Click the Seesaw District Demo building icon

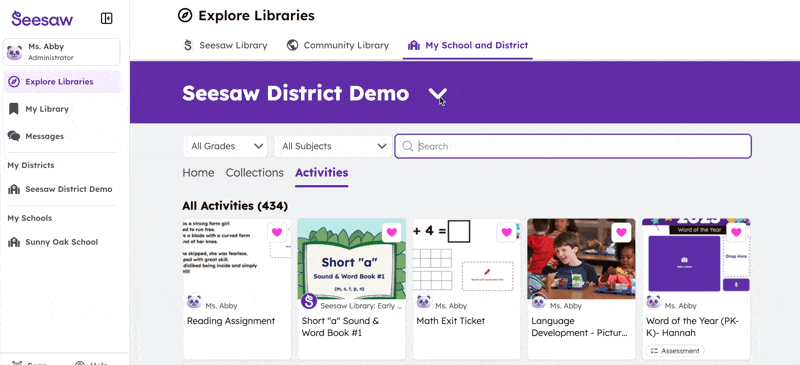[14, 189]
